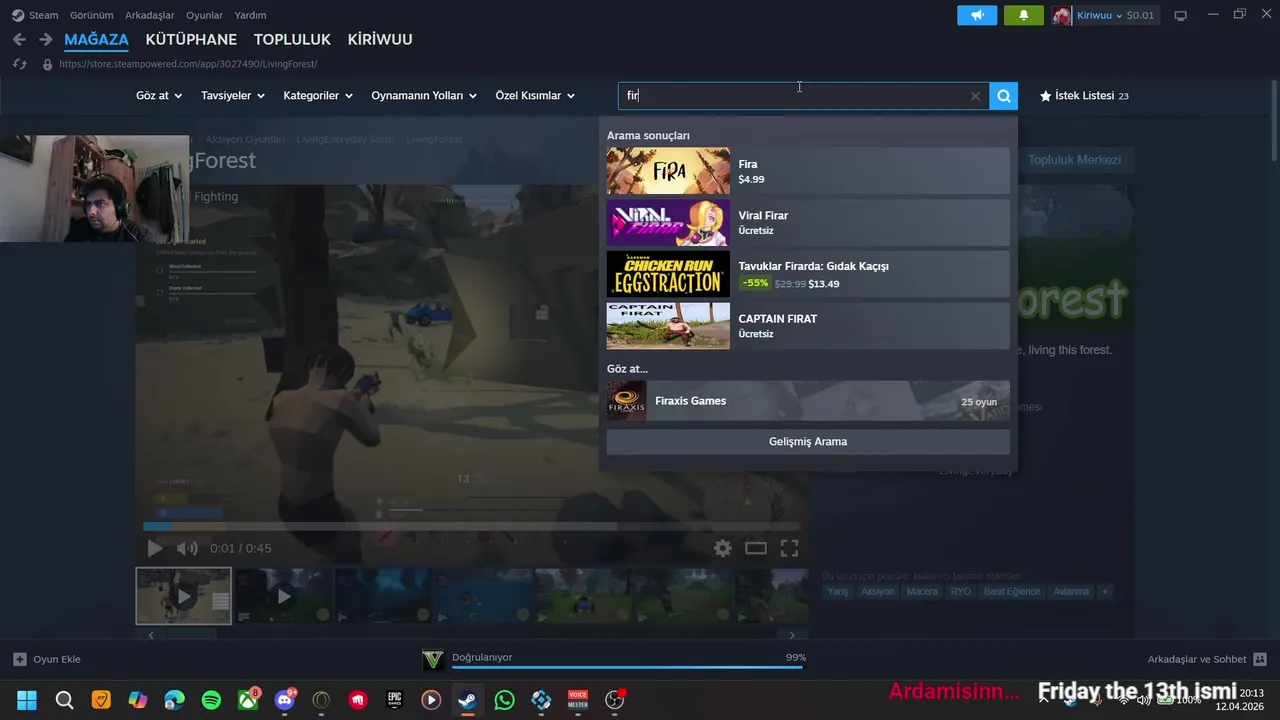Screen dimensions: 1280x720
Task: Click the back navigation arrow
Action: coord(19,40)
